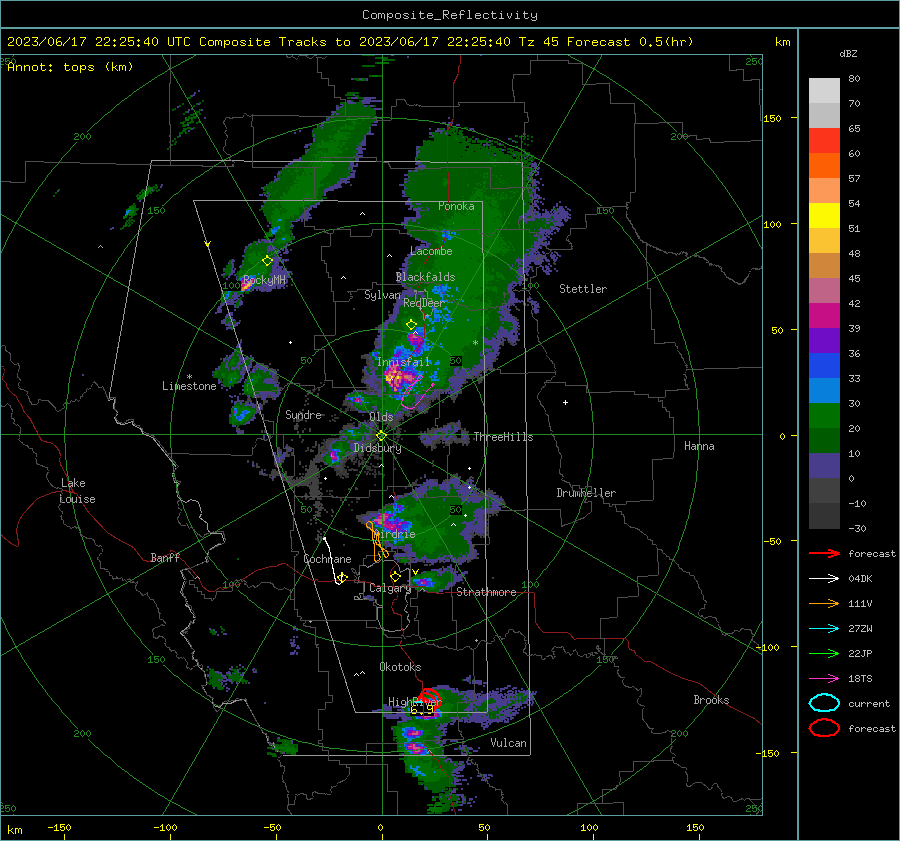Screen dimensions: 900x841
Task: Click the 36 dBZ blue swatch
Action: pyautogui.click(x=824, y=365)
